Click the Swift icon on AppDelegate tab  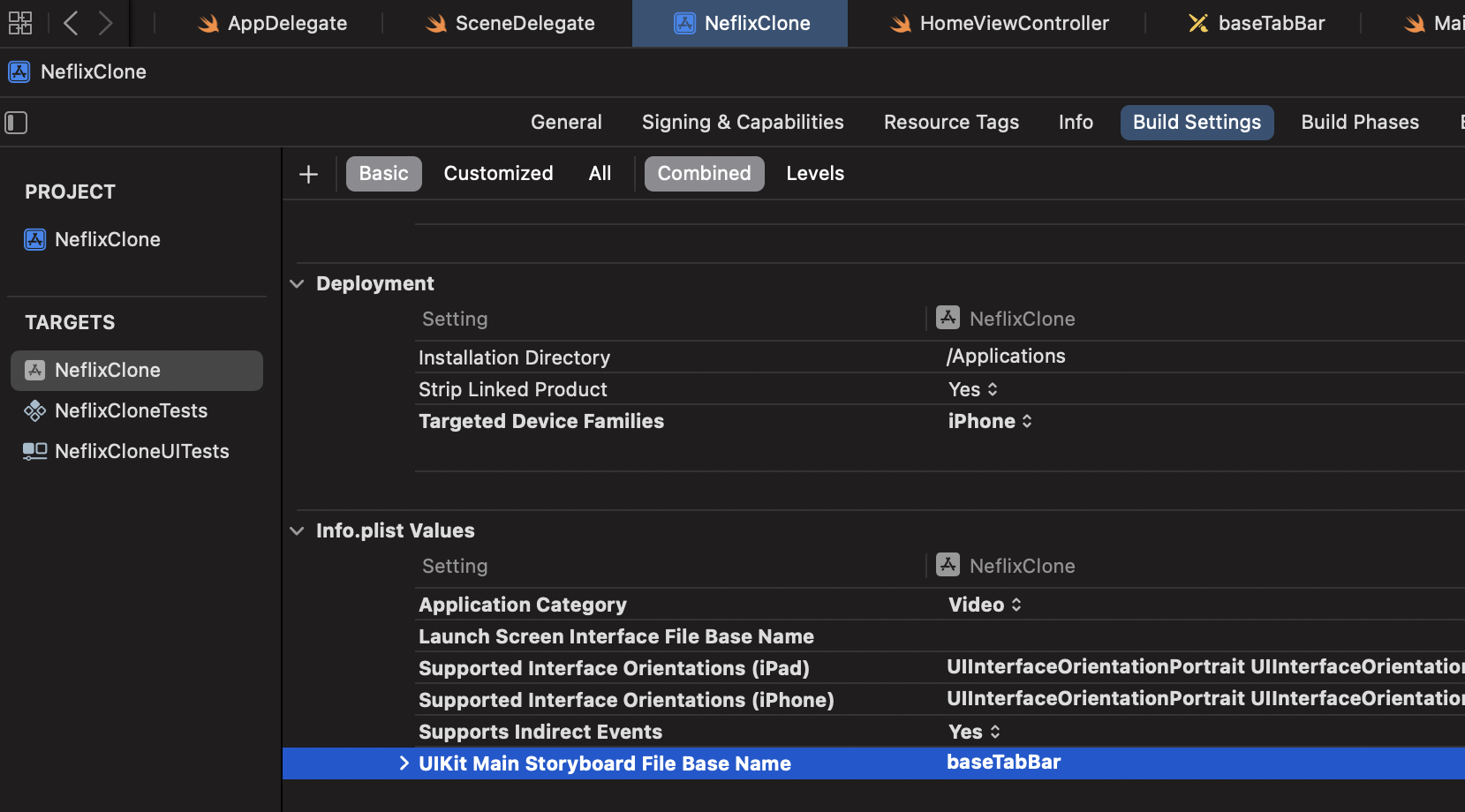(x=208, y=24)
